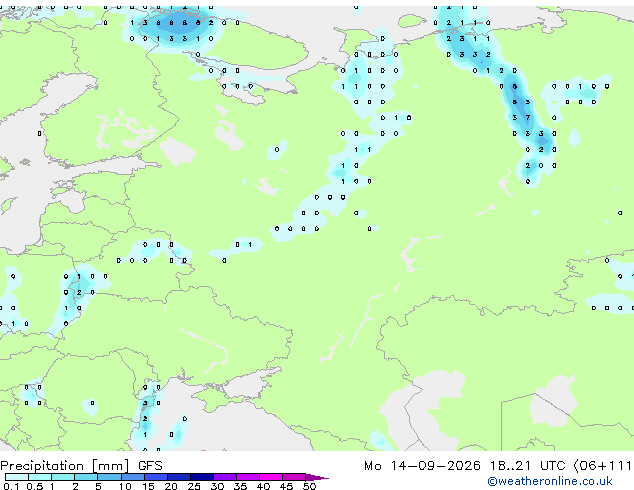Select the 25-30 mm dark navy legend swatch

(202, 477)
